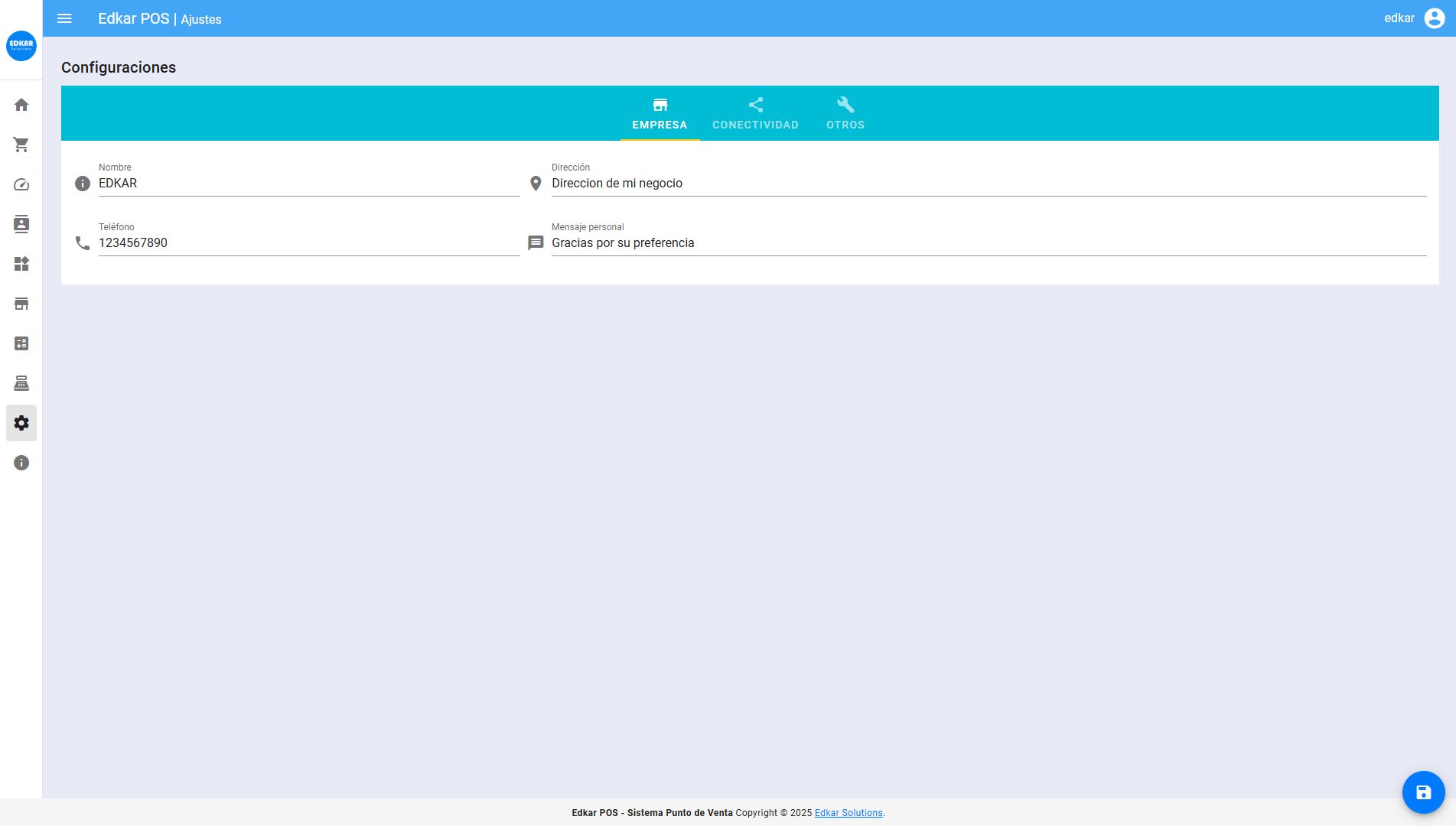Open the speedometer dashboard icon
The width and height of the screenshot is (1456, 826).
[21, 184]
